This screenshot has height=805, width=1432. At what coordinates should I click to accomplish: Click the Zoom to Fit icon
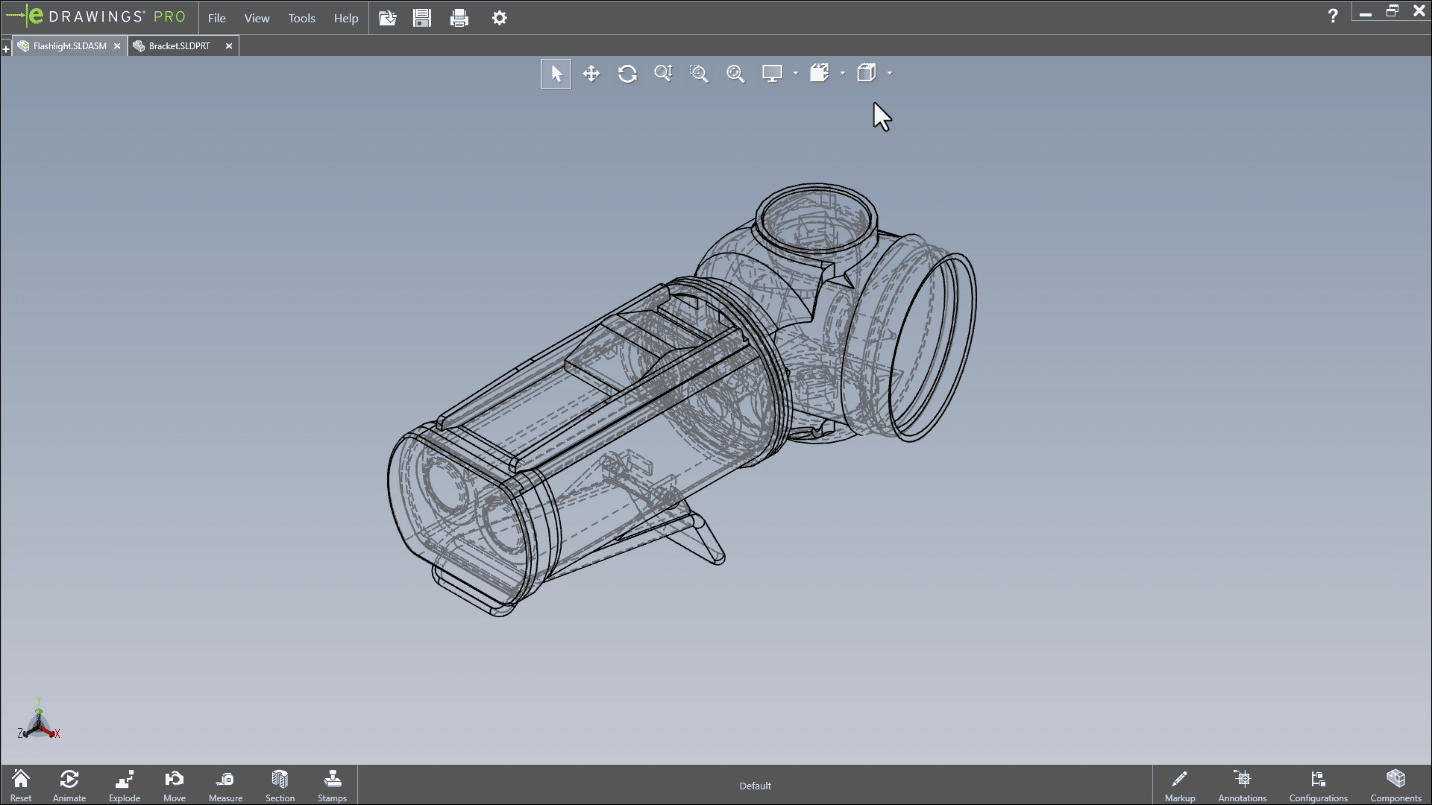pos(735,72)
